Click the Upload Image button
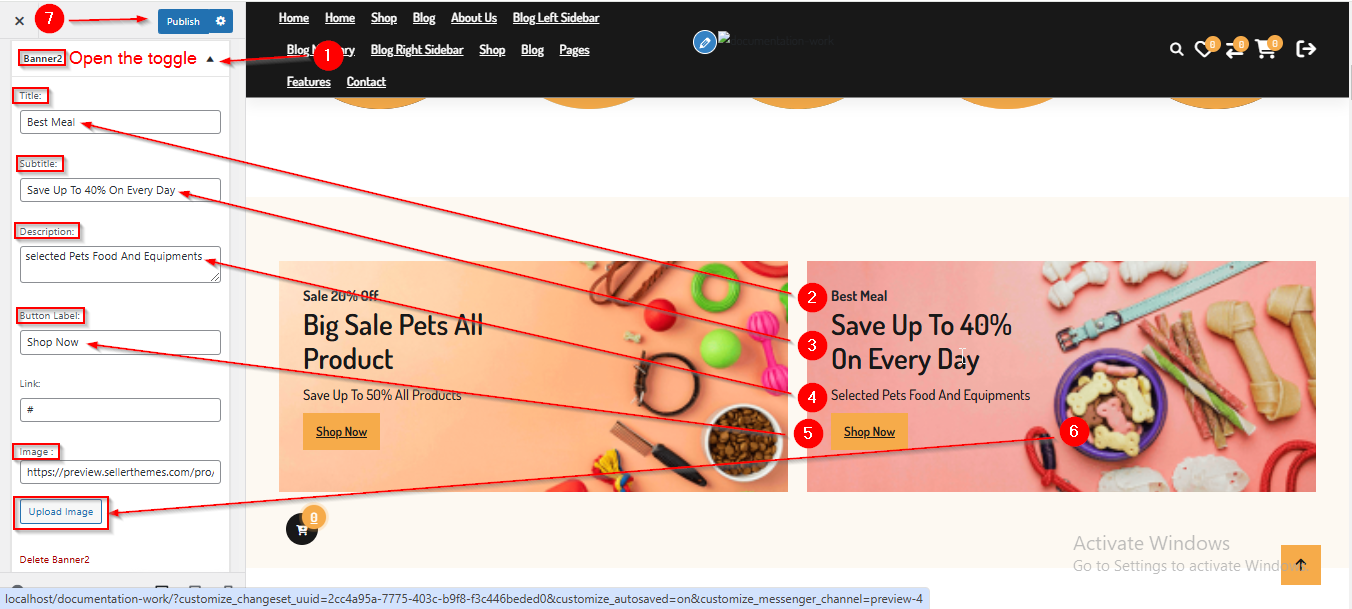The height and width of the screenshot is (609, 1352). pyautogui.click(x=61, y=512)
